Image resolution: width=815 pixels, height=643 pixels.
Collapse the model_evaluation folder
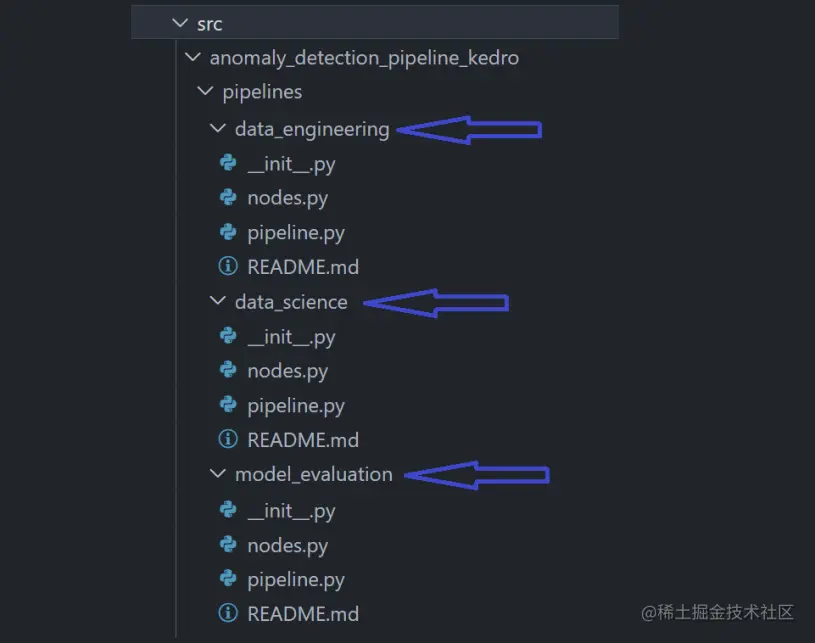pos(217,474)
